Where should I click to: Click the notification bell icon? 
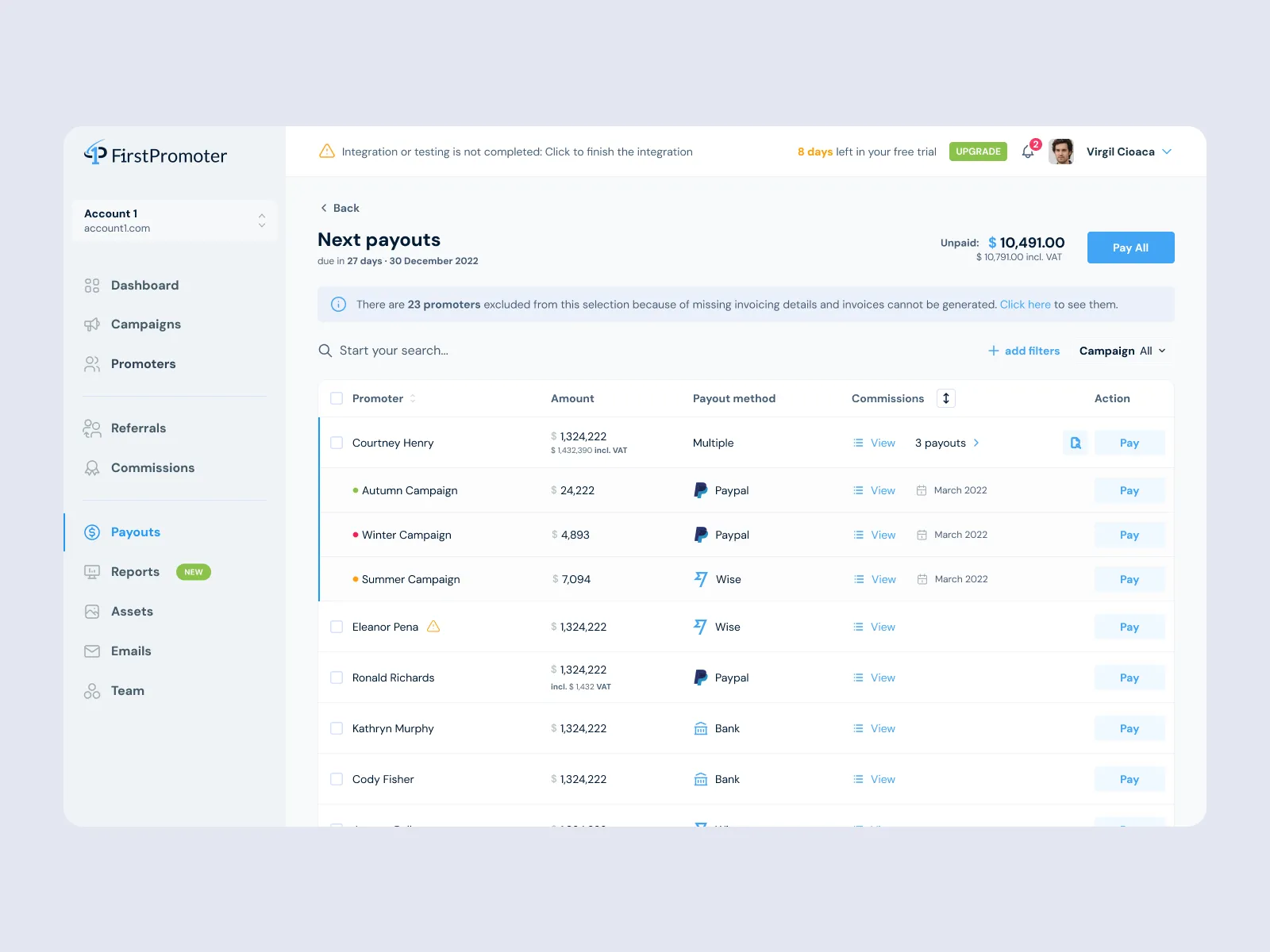pos(1028,152)
